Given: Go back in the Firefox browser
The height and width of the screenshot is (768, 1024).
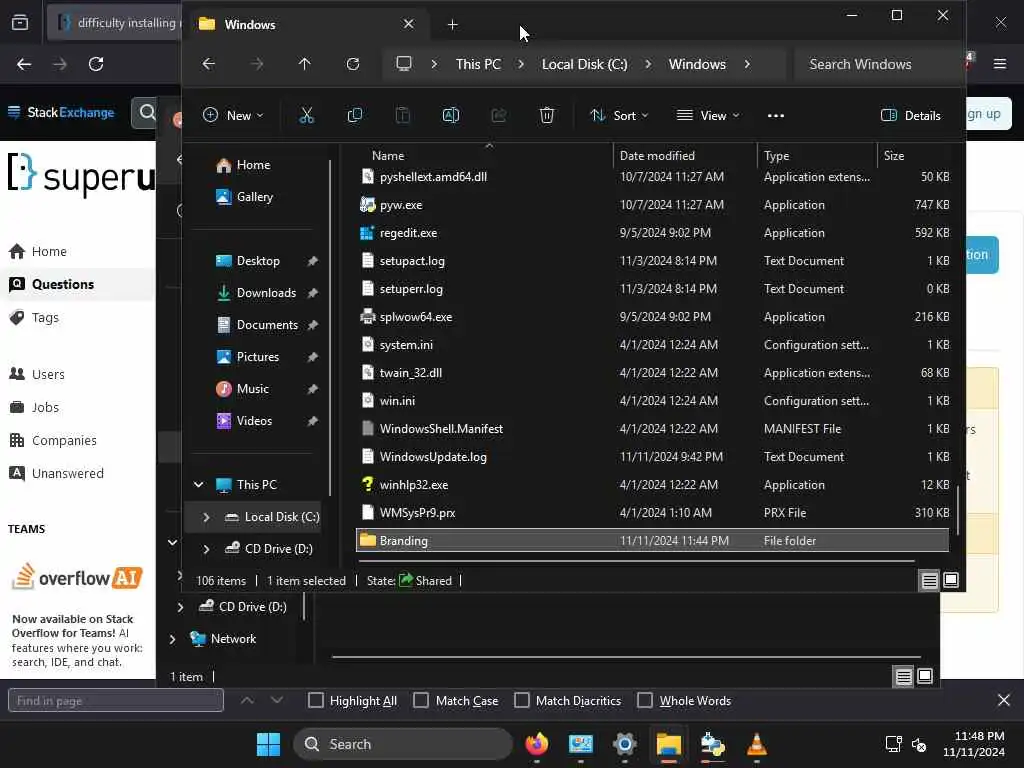Looking at the screenshot, I should point(24,64).
